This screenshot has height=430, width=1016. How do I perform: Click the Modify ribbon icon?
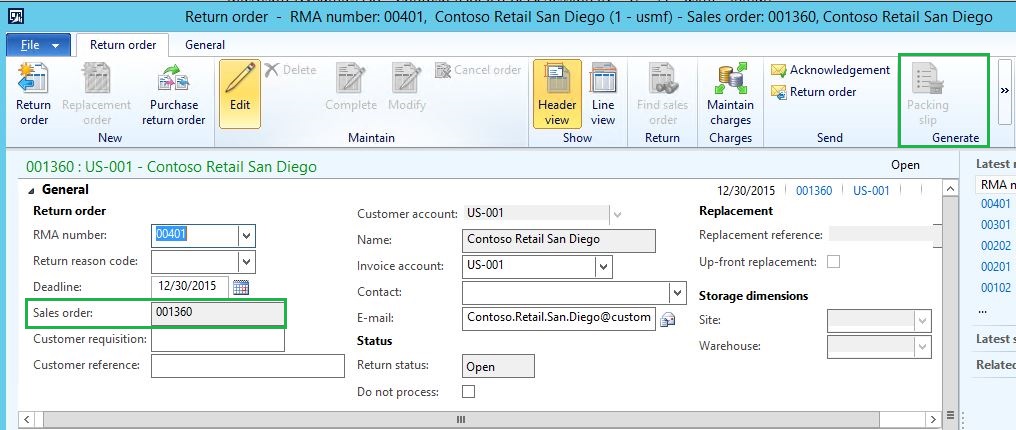(407, 88)
